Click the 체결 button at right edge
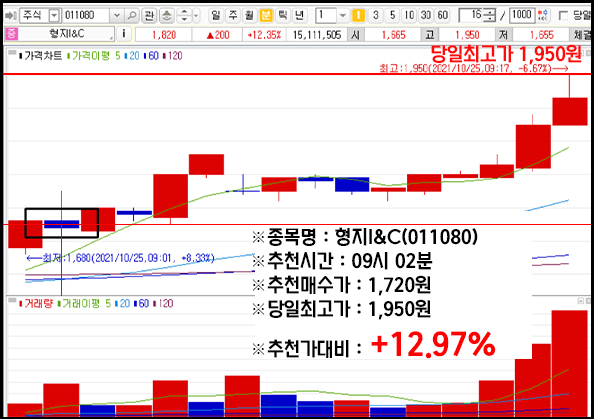594x419 pixels. [581, 35]
